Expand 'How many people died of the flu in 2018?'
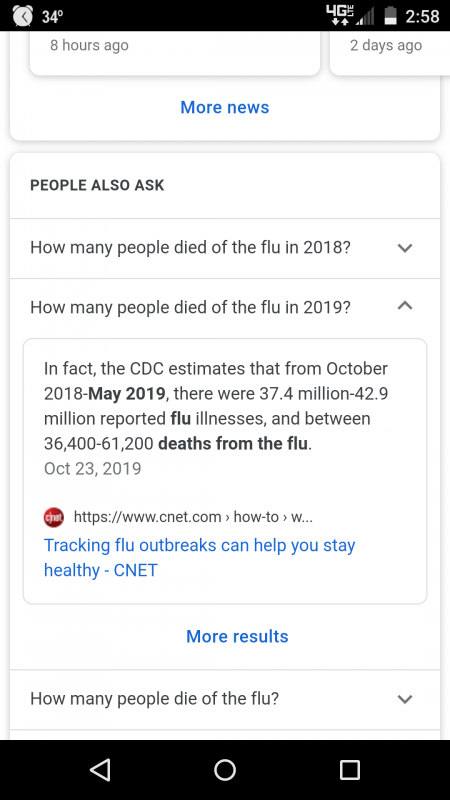The height and width of the screenshot is (800, 450). (x=224, y=248)
